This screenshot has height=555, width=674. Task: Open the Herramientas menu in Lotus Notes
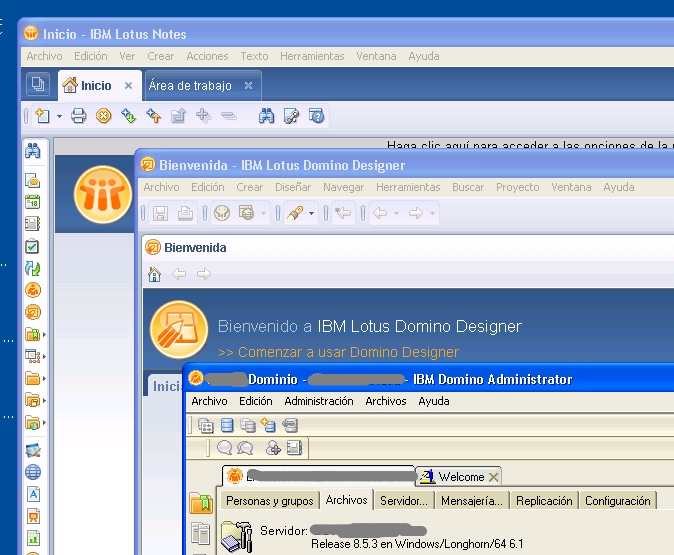(x=312, y=56)
